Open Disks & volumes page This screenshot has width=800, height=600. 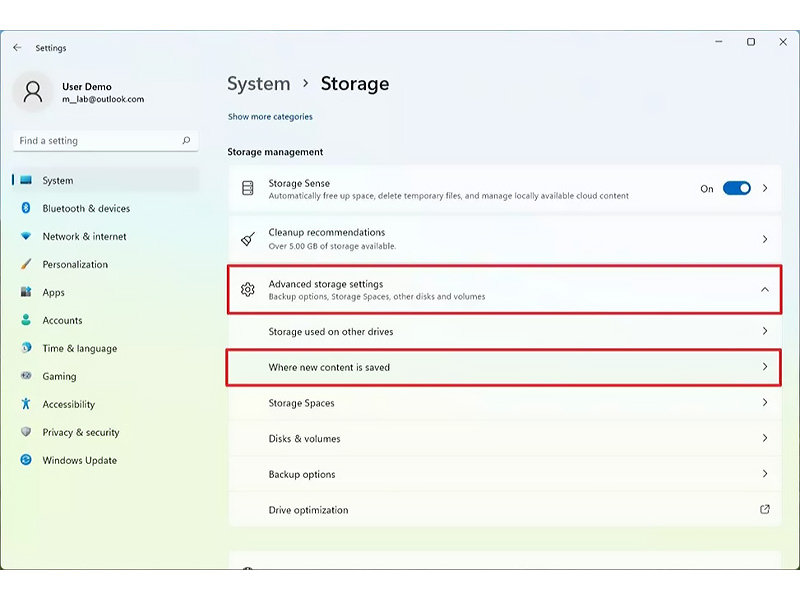tap(504, 439)
